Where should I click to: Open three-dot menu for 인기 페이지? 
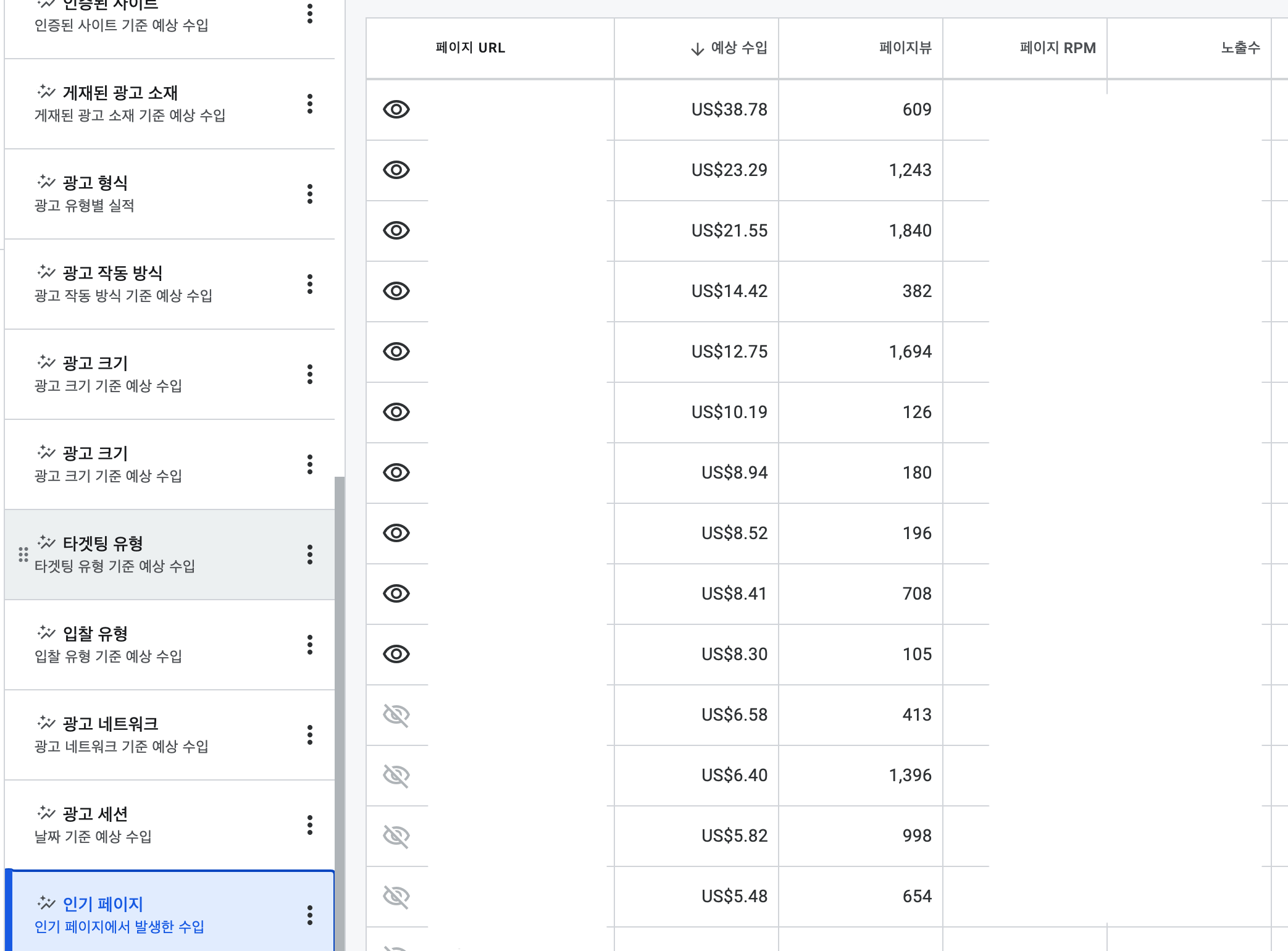310,915
